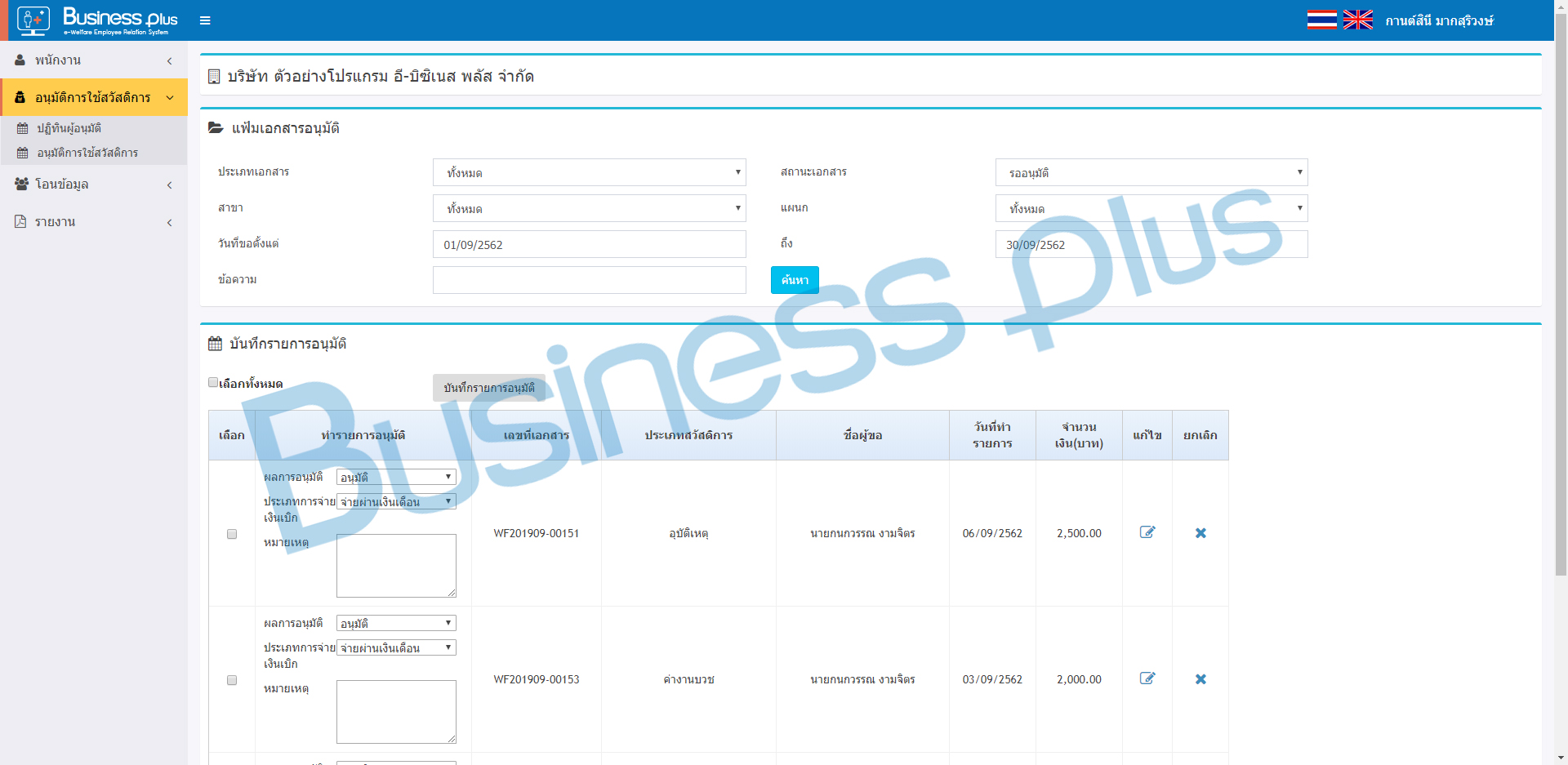The image size is (1568, 765).
Task: Edit document WF201909-00151 with pencil icon
Action: (x=1147, y=532)
